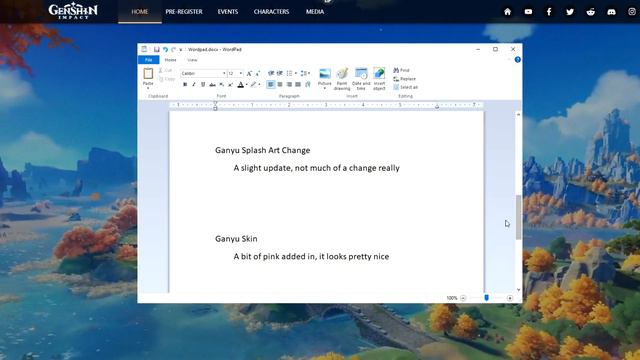The image size is (640, 360).
Task: Open the PRE-REGISTER tab on Genshin website
Action: click(184, 11)
